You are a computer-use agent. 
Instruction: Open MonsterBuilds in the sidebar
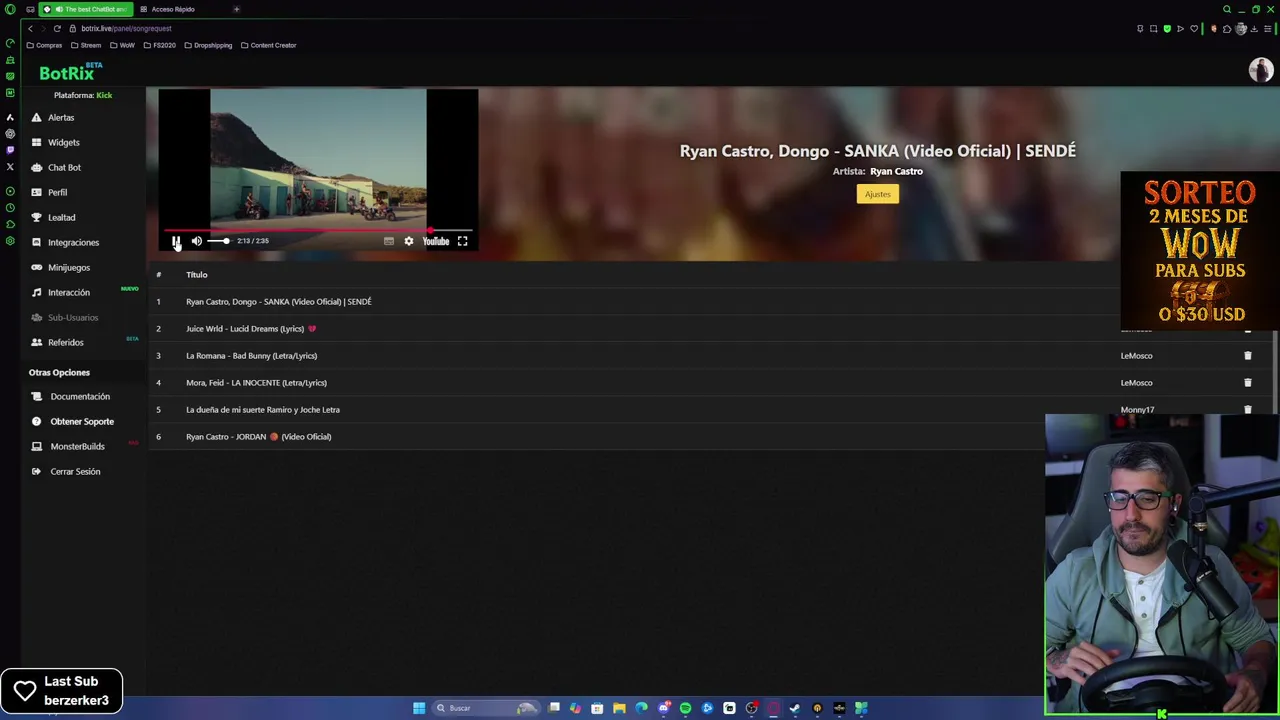(x=77, y=446)
